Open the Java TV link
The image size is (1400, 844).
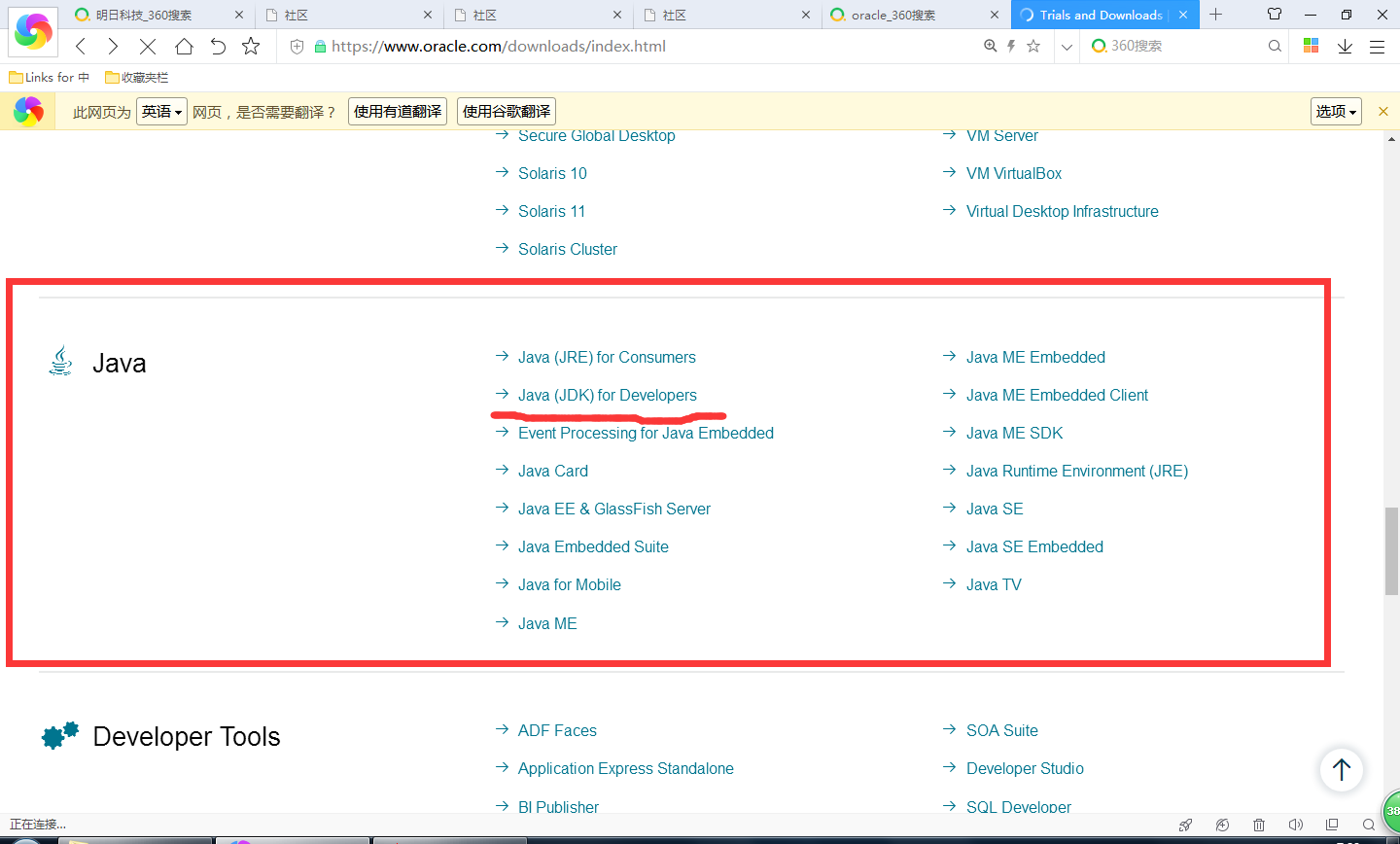994,584
